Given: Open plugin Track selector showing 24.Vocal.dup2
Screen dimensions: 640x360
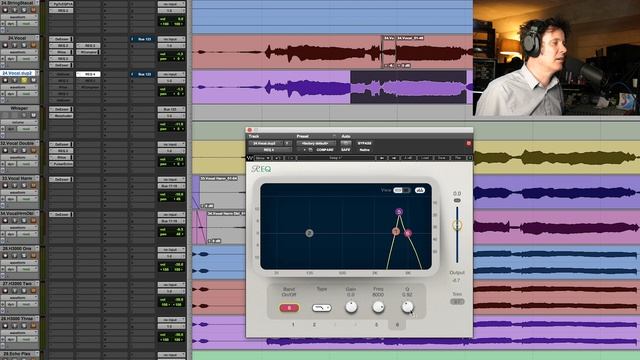Looking at the screenshot, I should coord(265,143).
